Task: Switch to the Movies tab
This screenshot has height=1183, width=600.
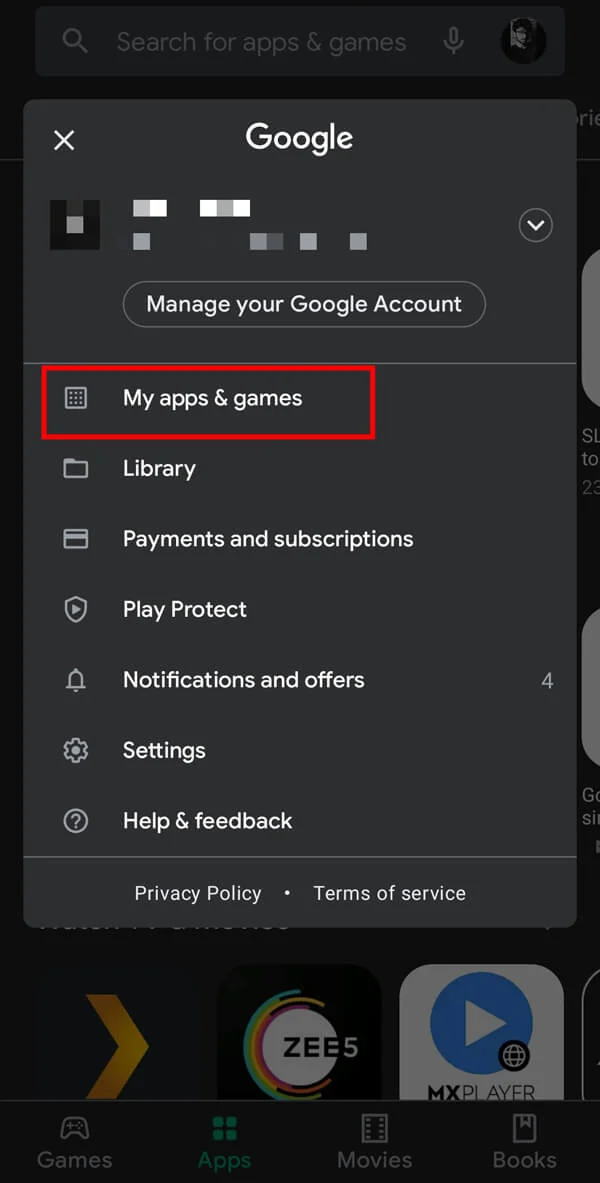Action: pyautogui.click(x=374, y=1143)
